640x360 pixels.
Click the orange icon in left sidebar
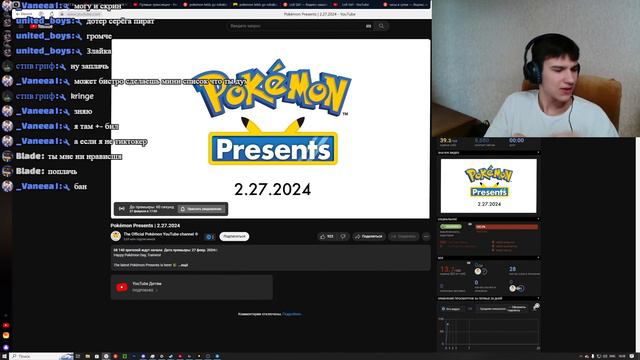pos(6,335)
